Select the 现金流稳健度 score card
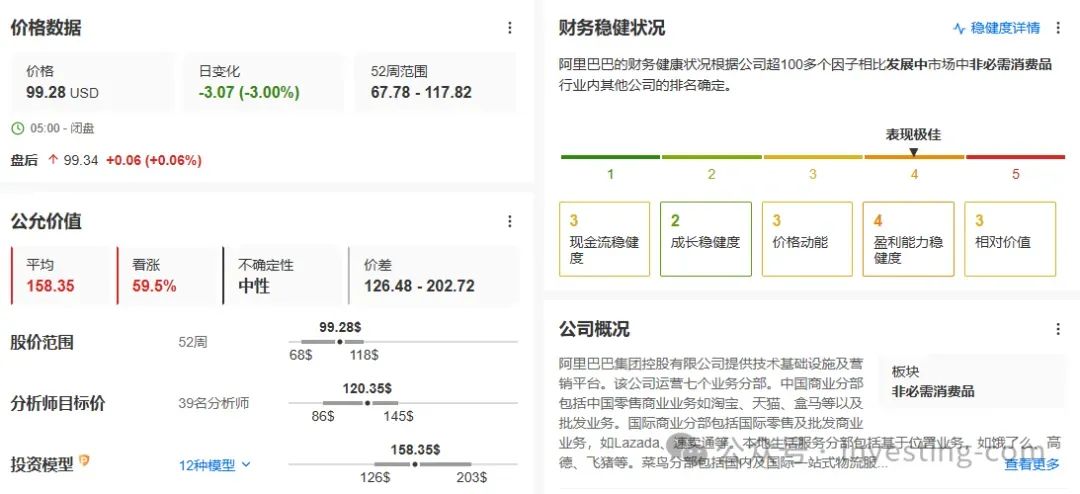The height and width of the screenshot is (494, 1080). coord(605,239)
